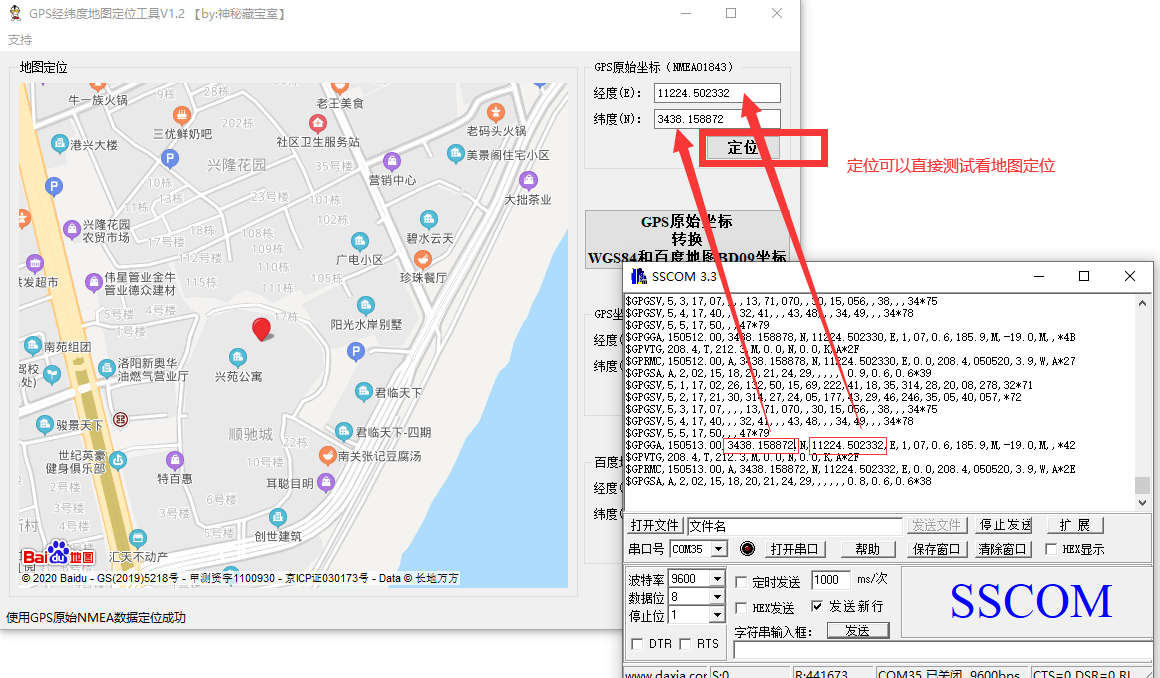Enable the HEX显示 checkbox
Viewport: 1160px width, 678px height.
point(1051,548)
